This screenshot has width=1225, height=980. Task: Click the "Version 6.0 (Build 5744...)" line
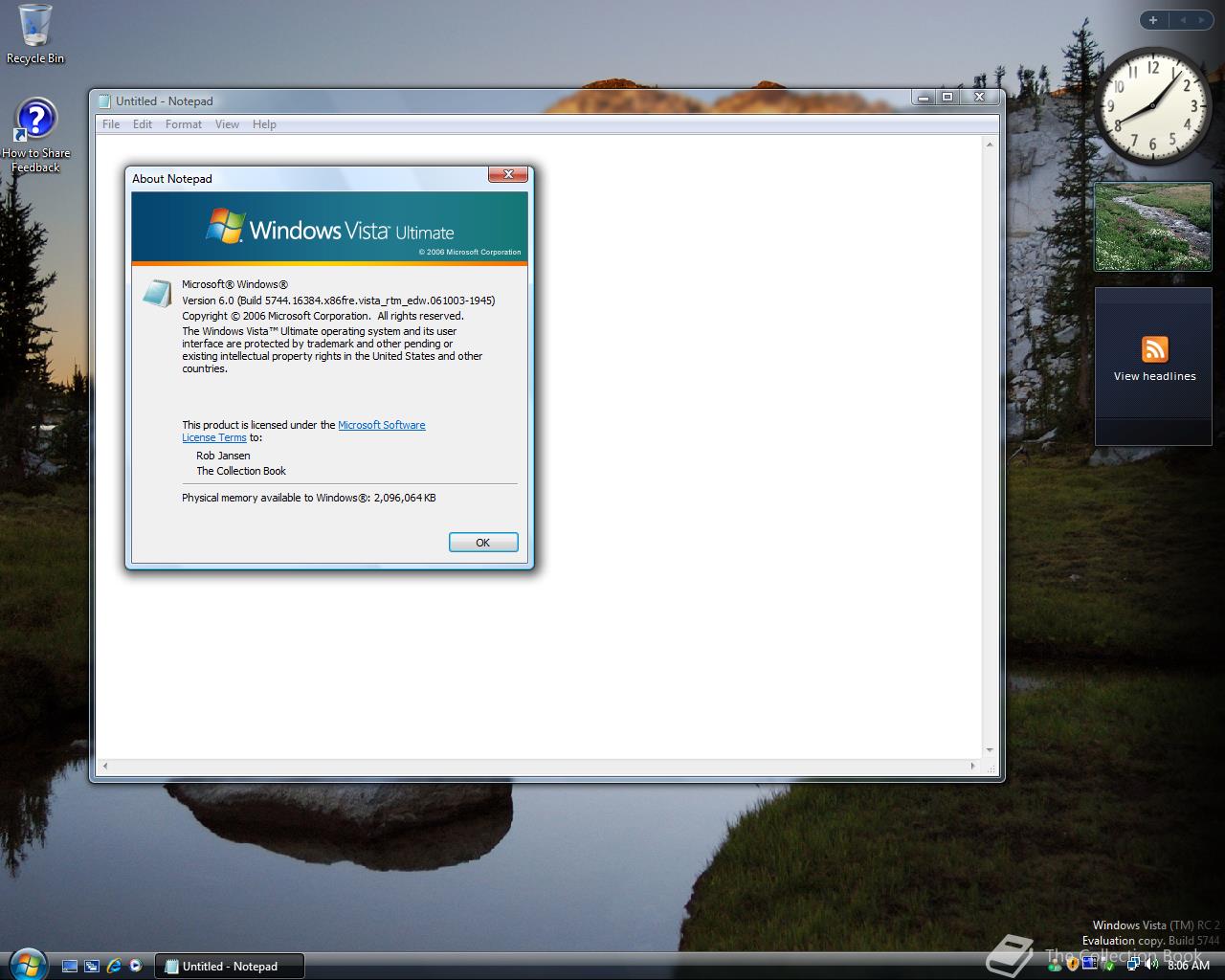pos(339,301)
